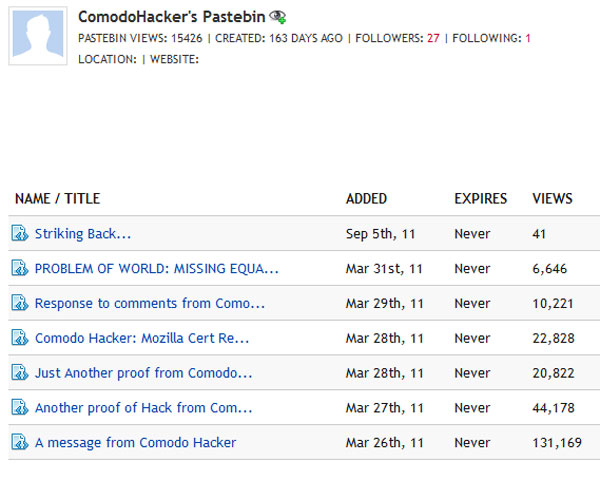Viewport: 600px width, 481px height.
Task: Open the Striking Back... paste
Action: [x=83, y=234]
